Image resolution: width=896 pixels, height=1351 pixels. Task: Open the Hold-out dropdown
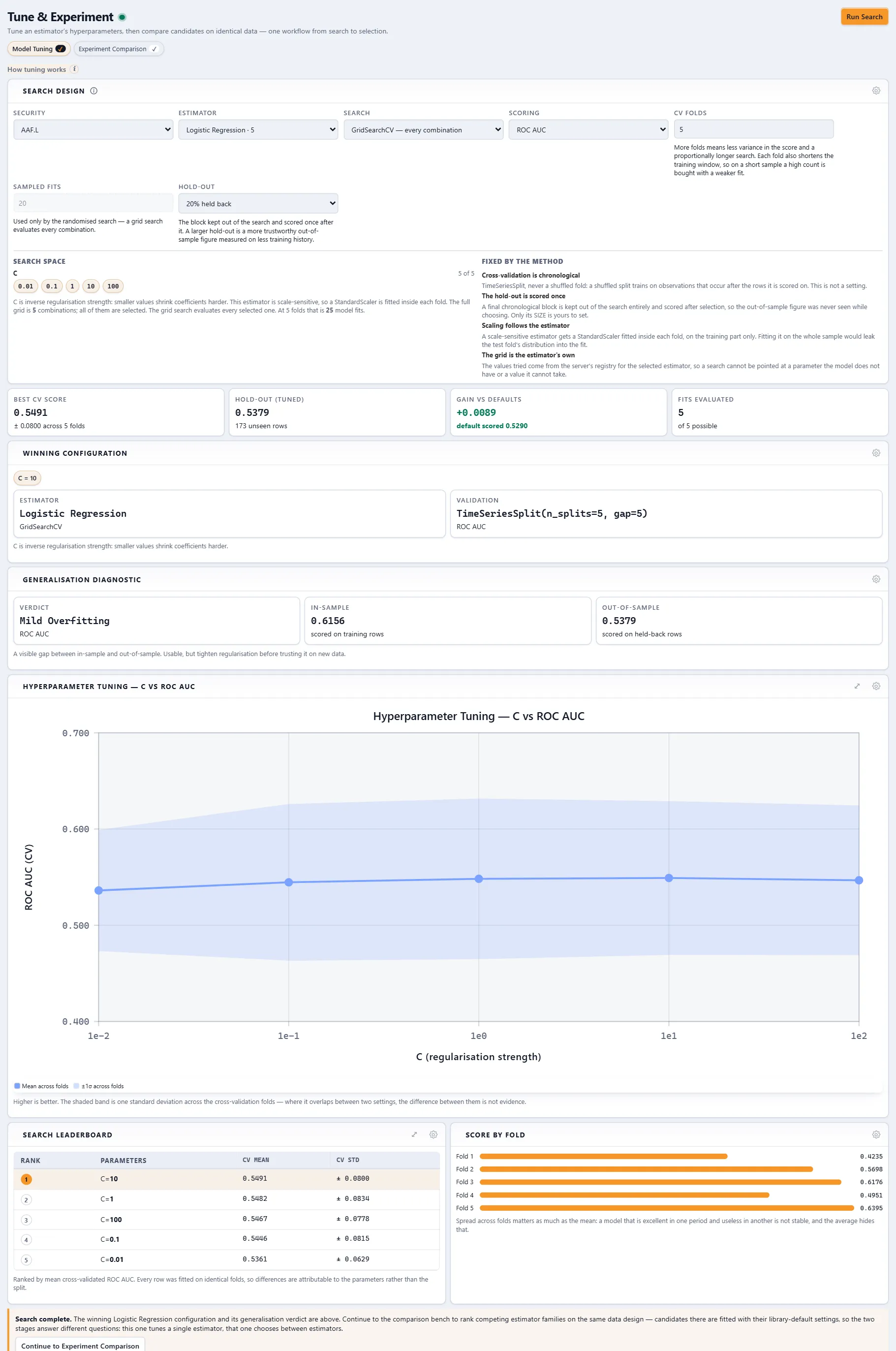[258, 203]
